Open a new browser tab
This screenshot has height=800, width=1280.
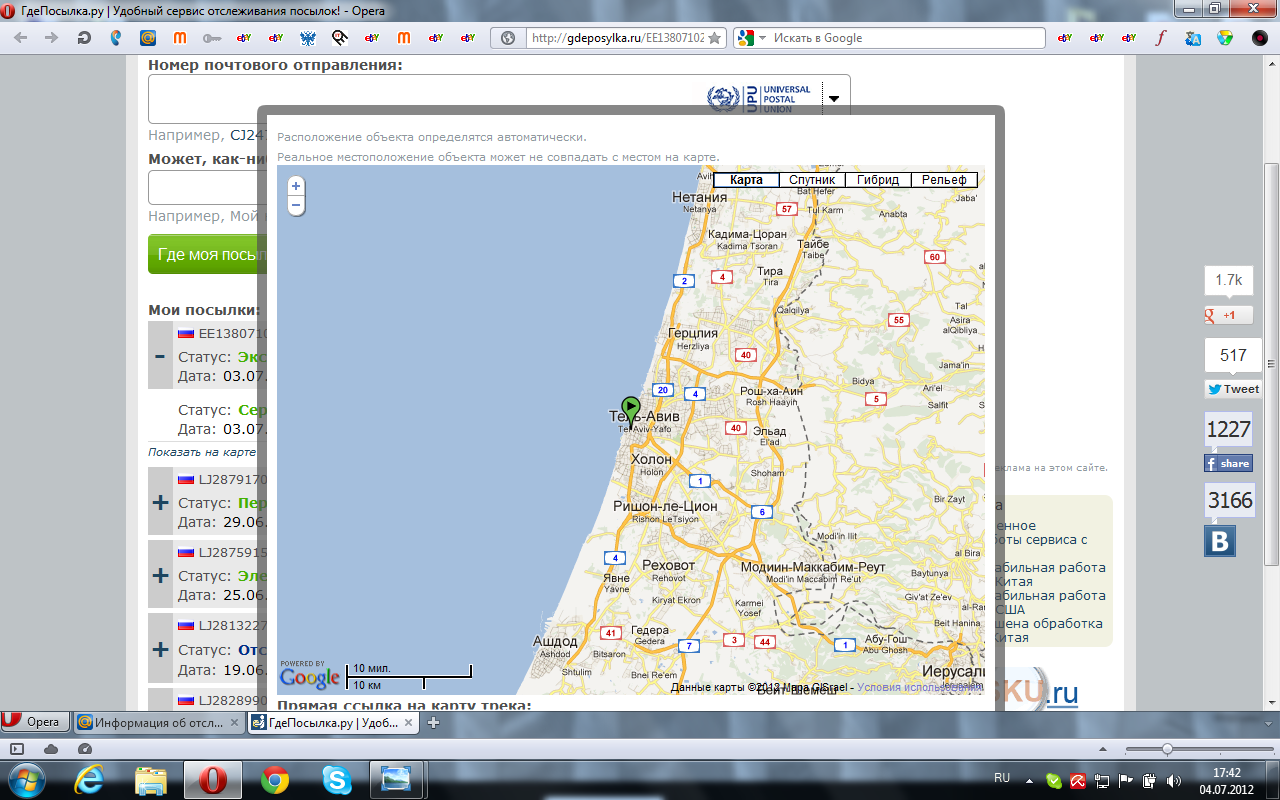coord(433,722)
